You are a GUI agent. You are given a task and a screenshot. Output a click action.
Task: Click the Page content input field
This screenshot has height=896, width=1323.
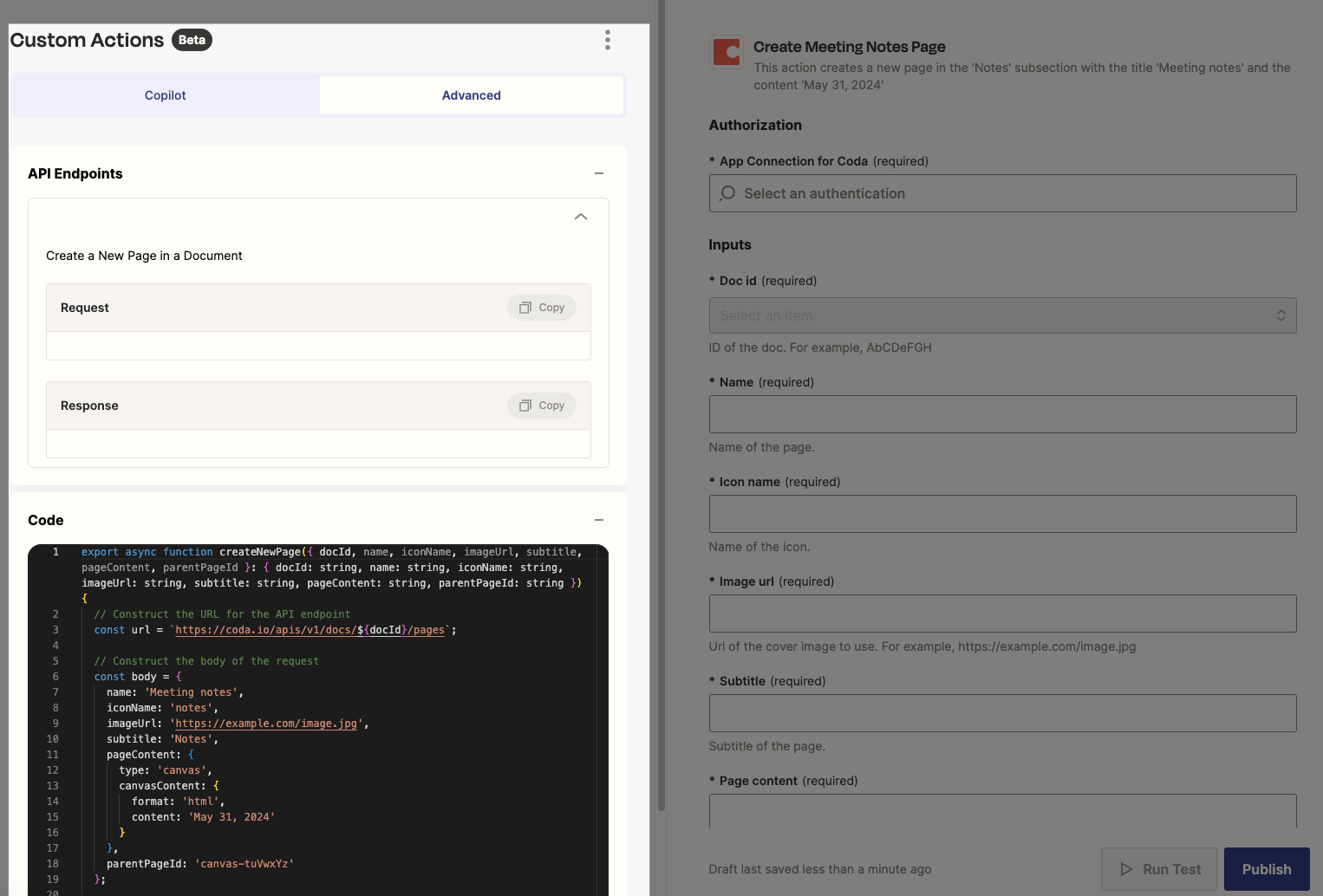[x=1002, y=811]
